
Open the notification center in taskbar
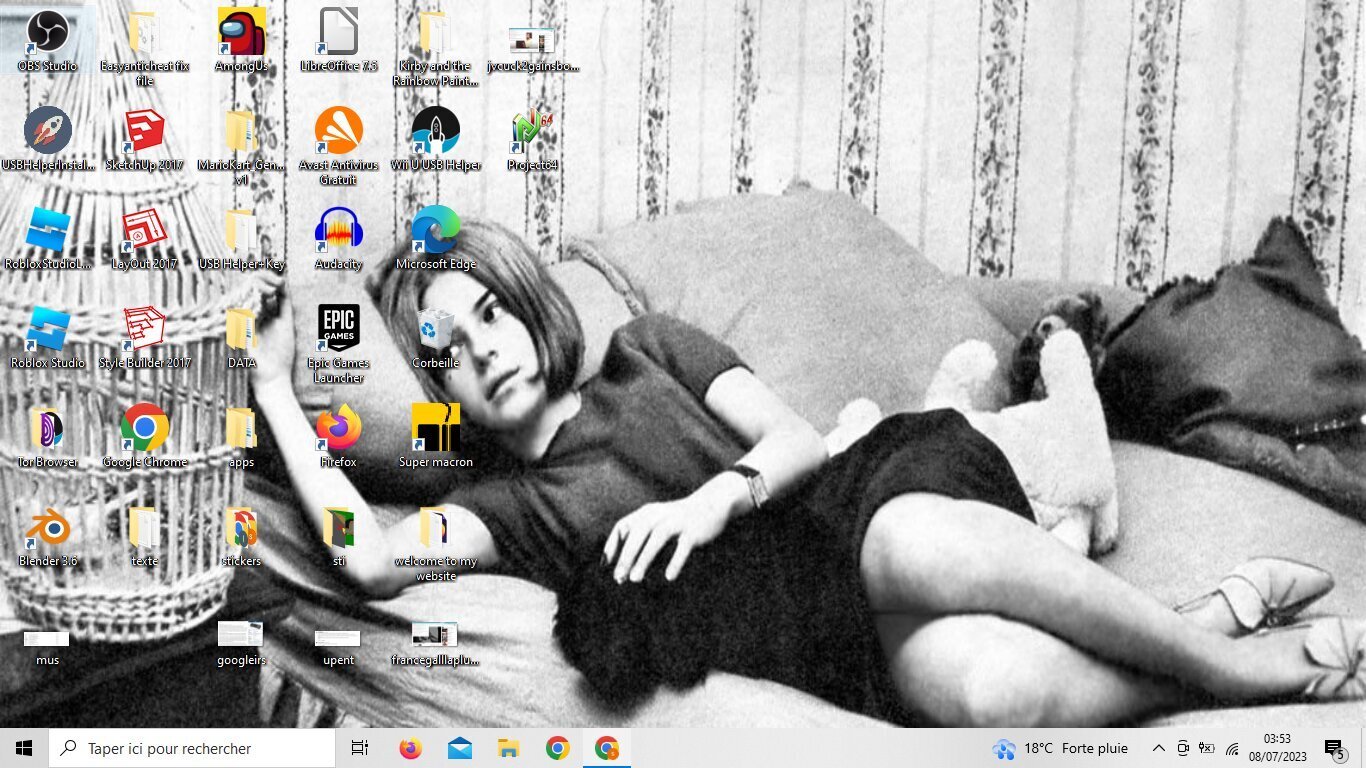coord(1333,748)
